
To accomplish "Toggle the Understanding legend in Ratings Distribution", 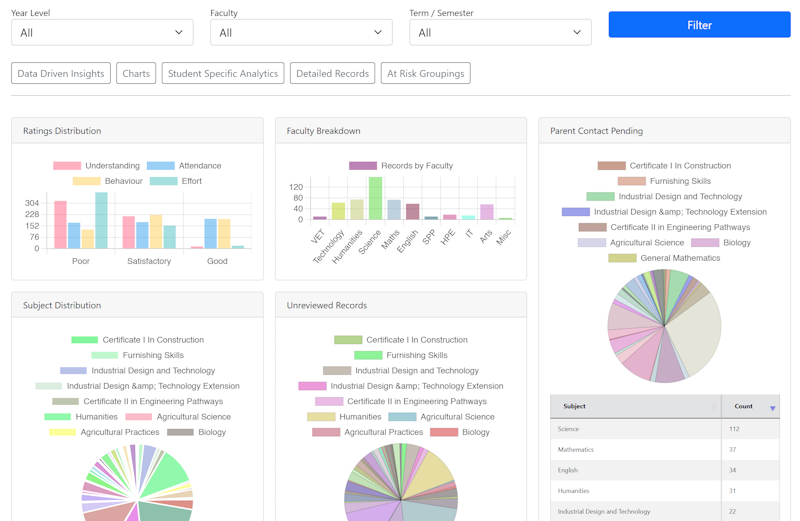I will pos(97,166).
